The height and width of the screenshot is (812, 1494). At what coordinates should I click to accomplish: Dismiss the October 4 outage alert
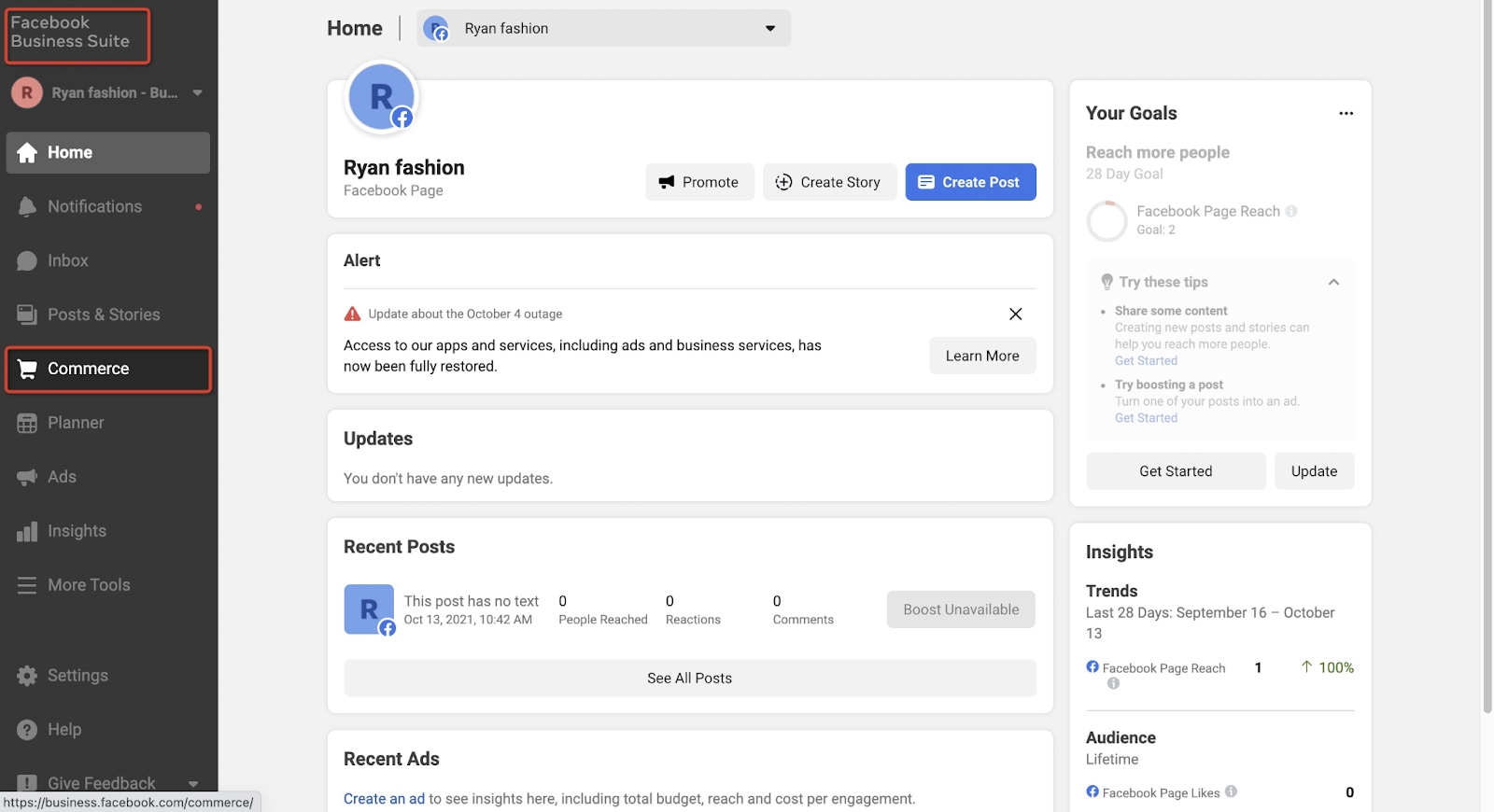point(1016,315)
